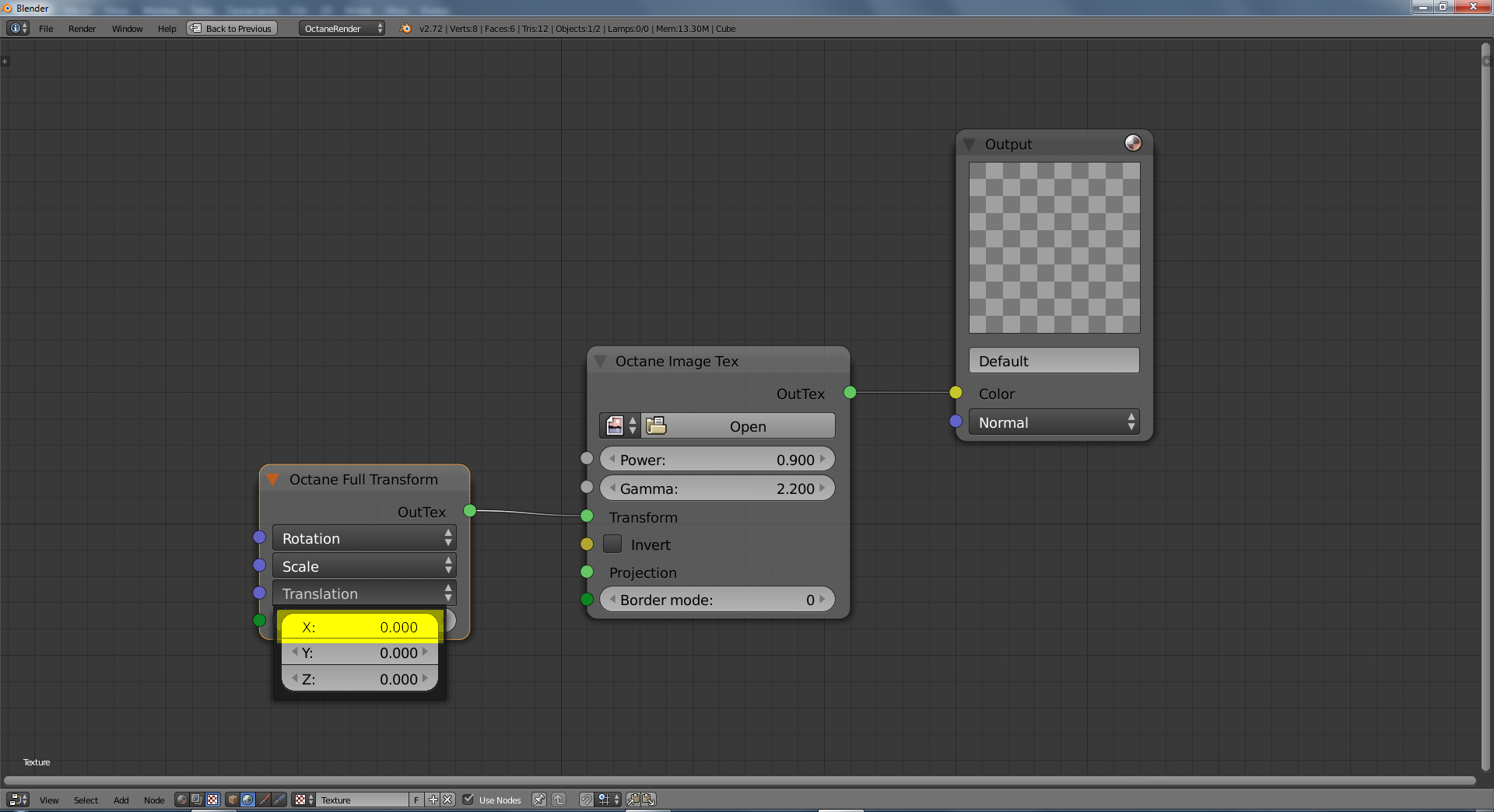Collapse the Output node
The image size is (1494, 812).
pos(969,144)
